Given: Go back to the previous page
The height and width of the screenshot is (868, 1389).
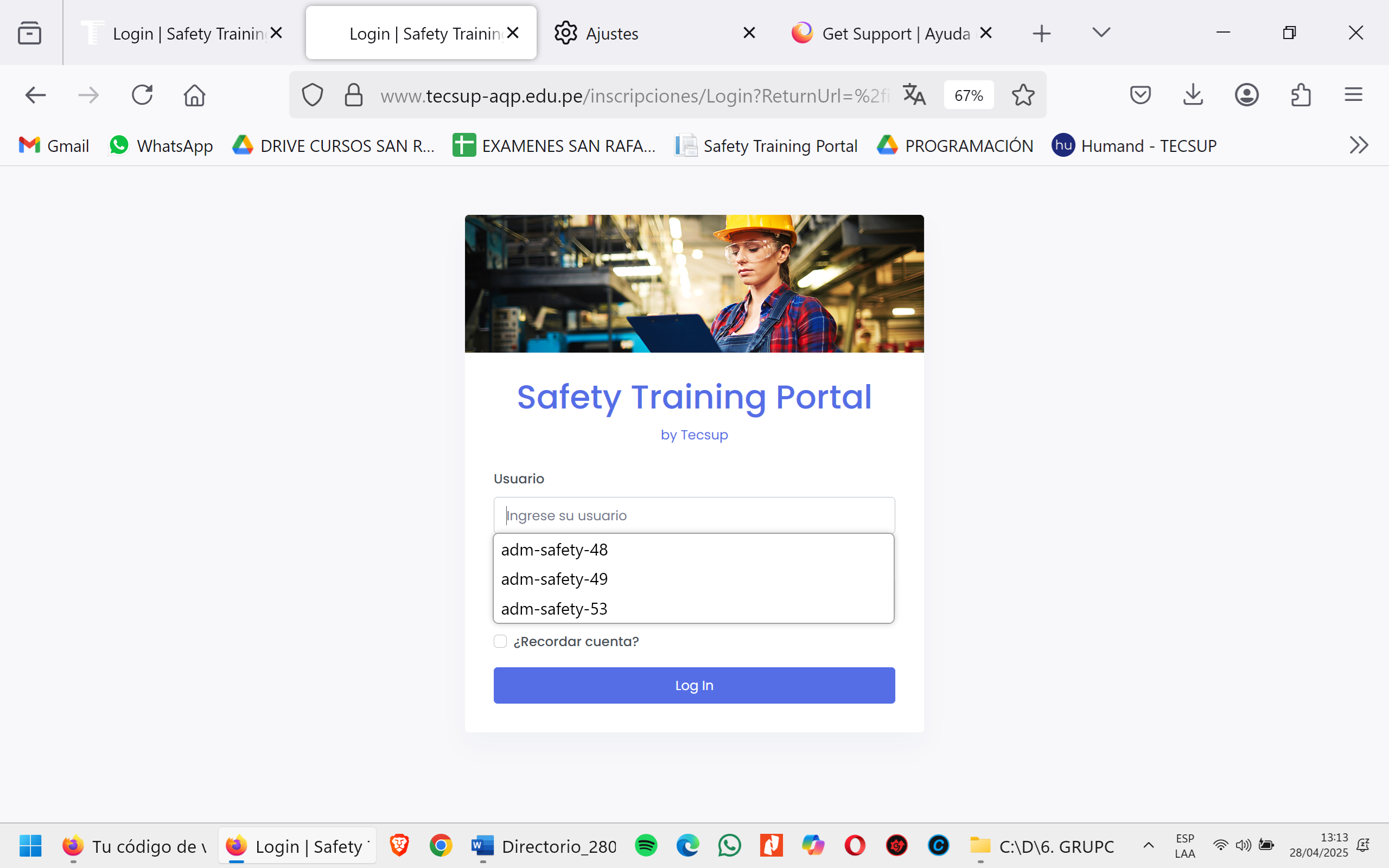Looking at the screenshot, I should (x=36, y=95).
